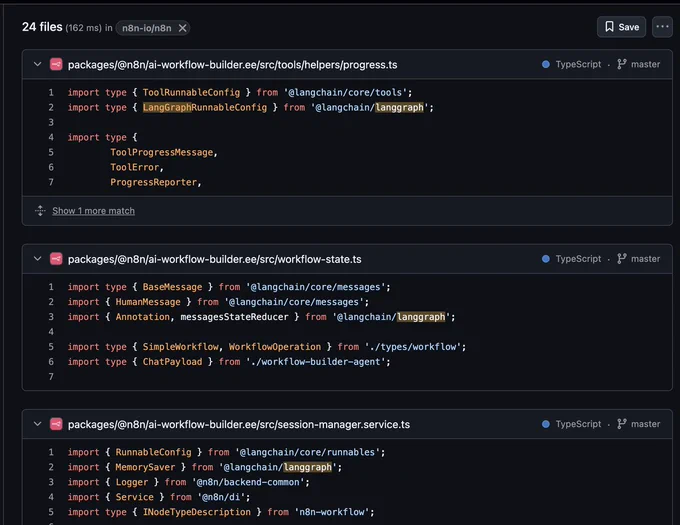The width and height of the screenshot is (680, 525).
Task: Click the TypeScript label on workflow-state.ts card
Action: pos(578,259)
